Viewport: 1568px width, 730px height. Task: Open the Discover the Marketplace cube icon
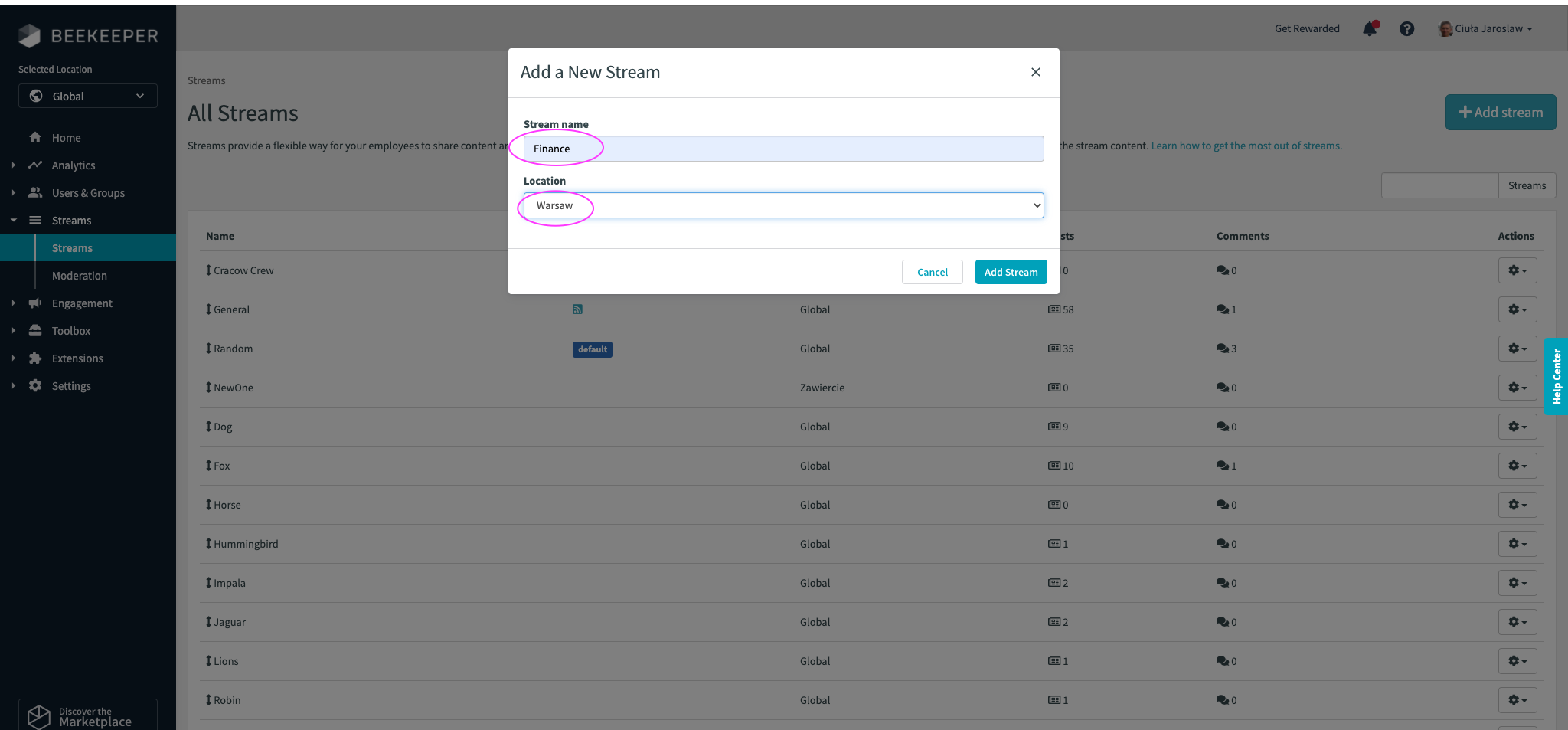(x=39, y=716)
